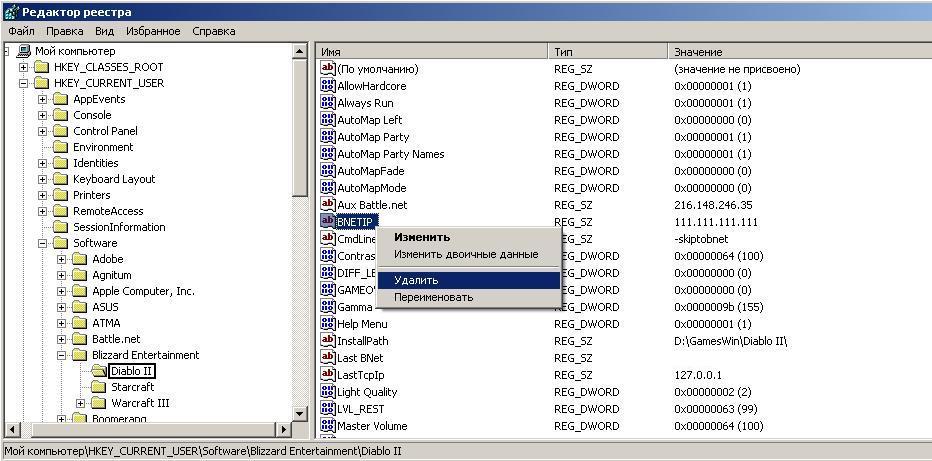Collapse the Software key

coord(43,244)
